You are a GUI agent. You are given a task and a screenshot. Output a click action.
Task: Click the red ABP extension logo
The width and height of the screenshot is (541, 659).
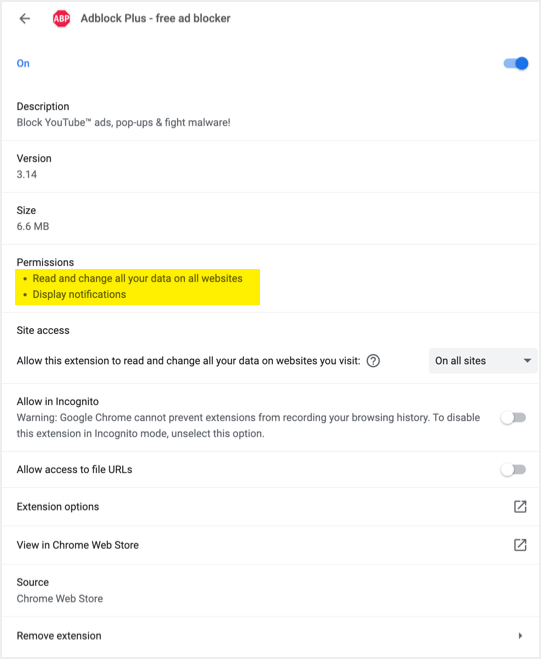click(61, 18)
